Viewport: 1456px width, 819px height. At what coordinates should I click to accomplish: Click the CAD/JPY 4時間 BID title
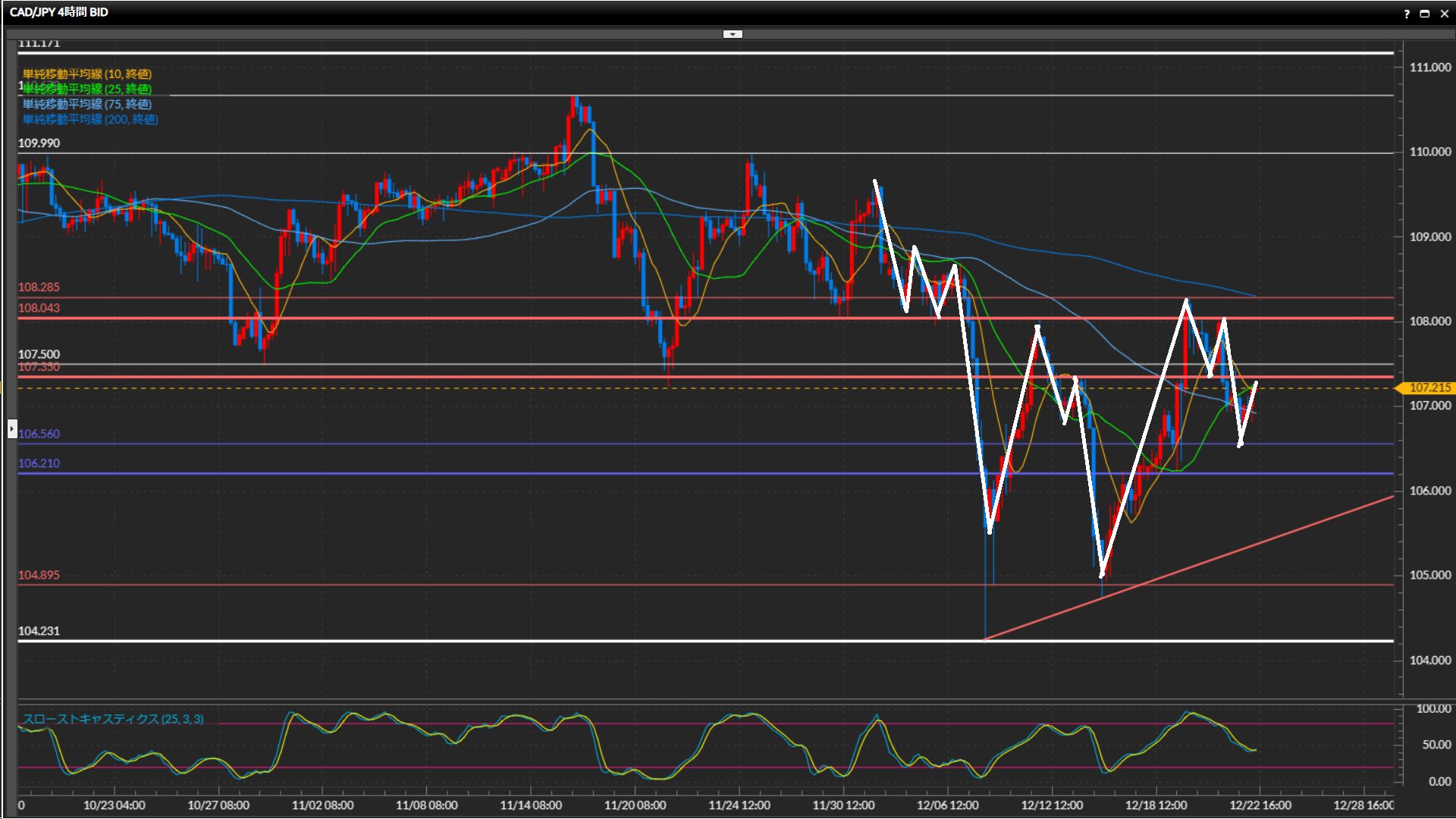tap(59, 12)
